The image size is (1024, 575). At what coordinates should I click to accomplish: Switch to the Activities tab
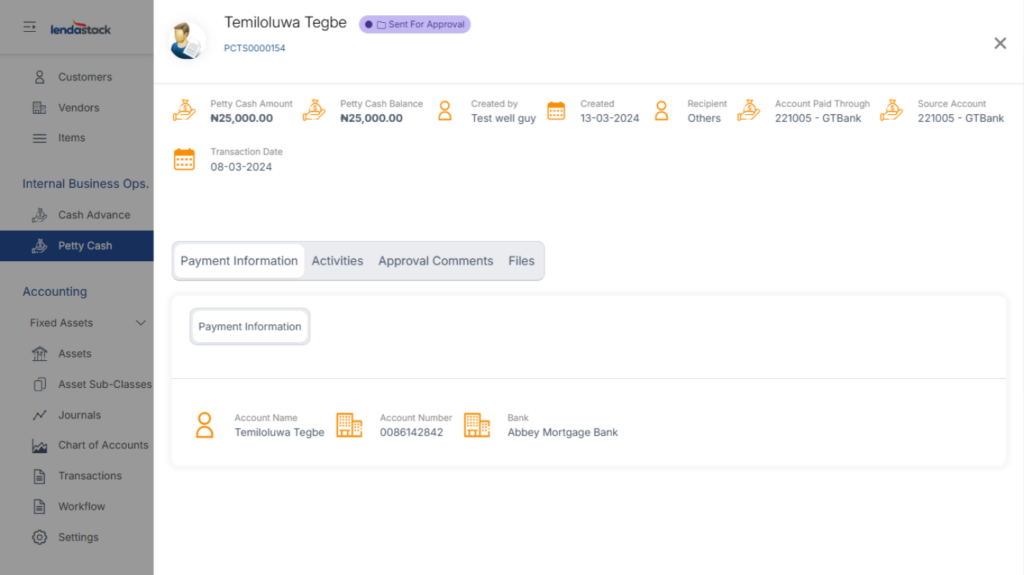pyautogui.click(x=337, y=261)
